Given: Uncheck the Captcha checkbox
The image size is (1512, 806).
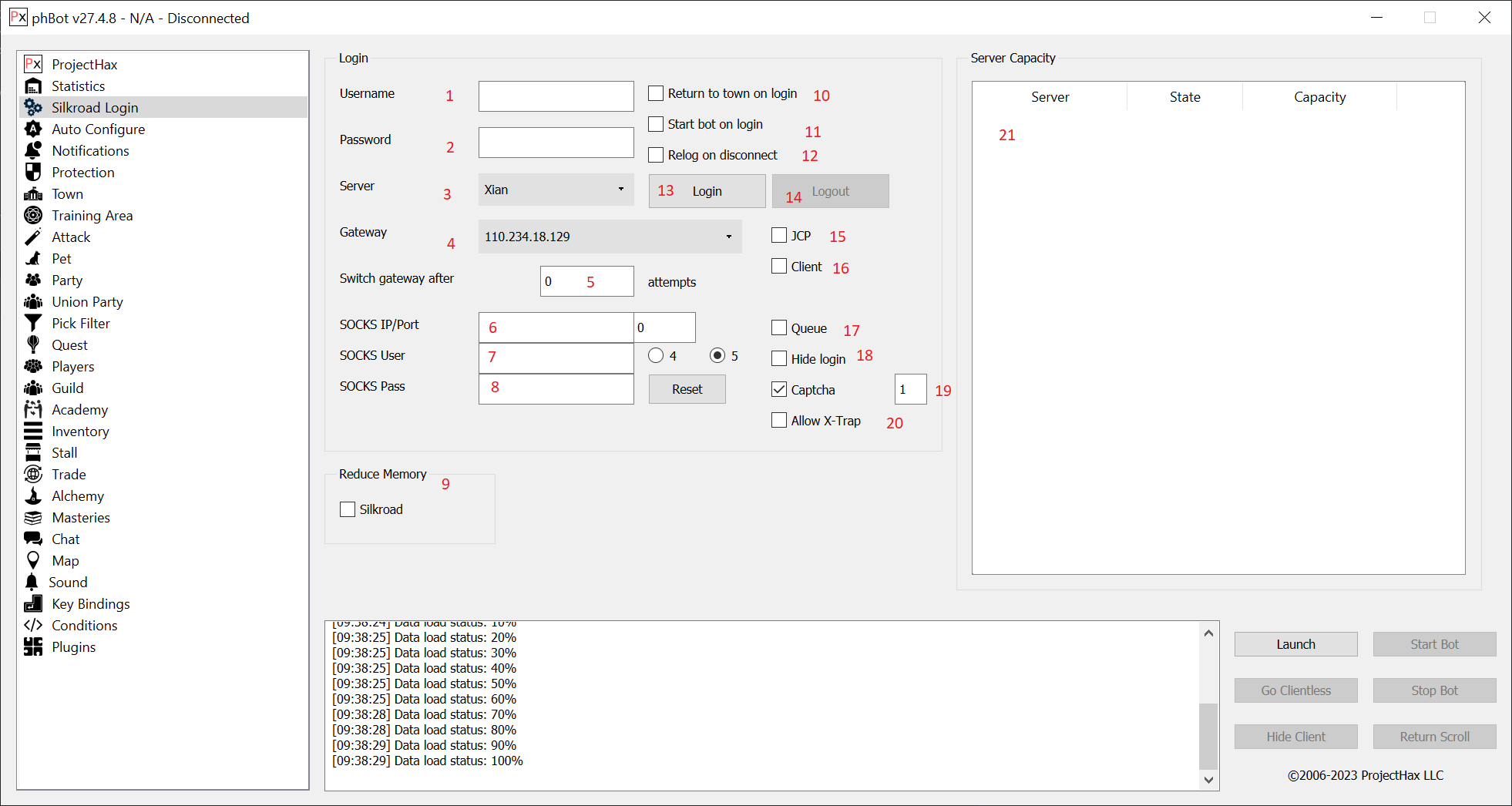Looking at the screenshot, I should (779, 390).
